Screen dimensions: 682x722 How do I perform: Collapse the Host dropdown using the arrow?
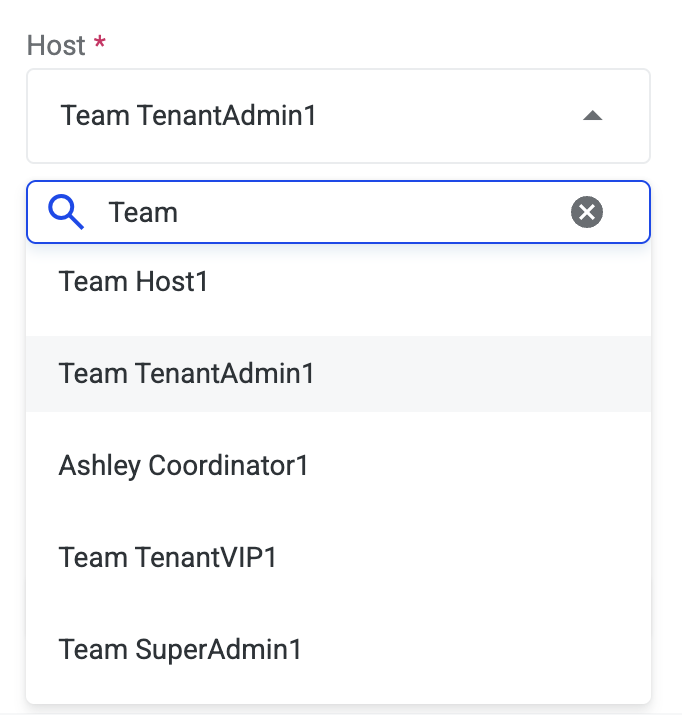click(592, 116)
